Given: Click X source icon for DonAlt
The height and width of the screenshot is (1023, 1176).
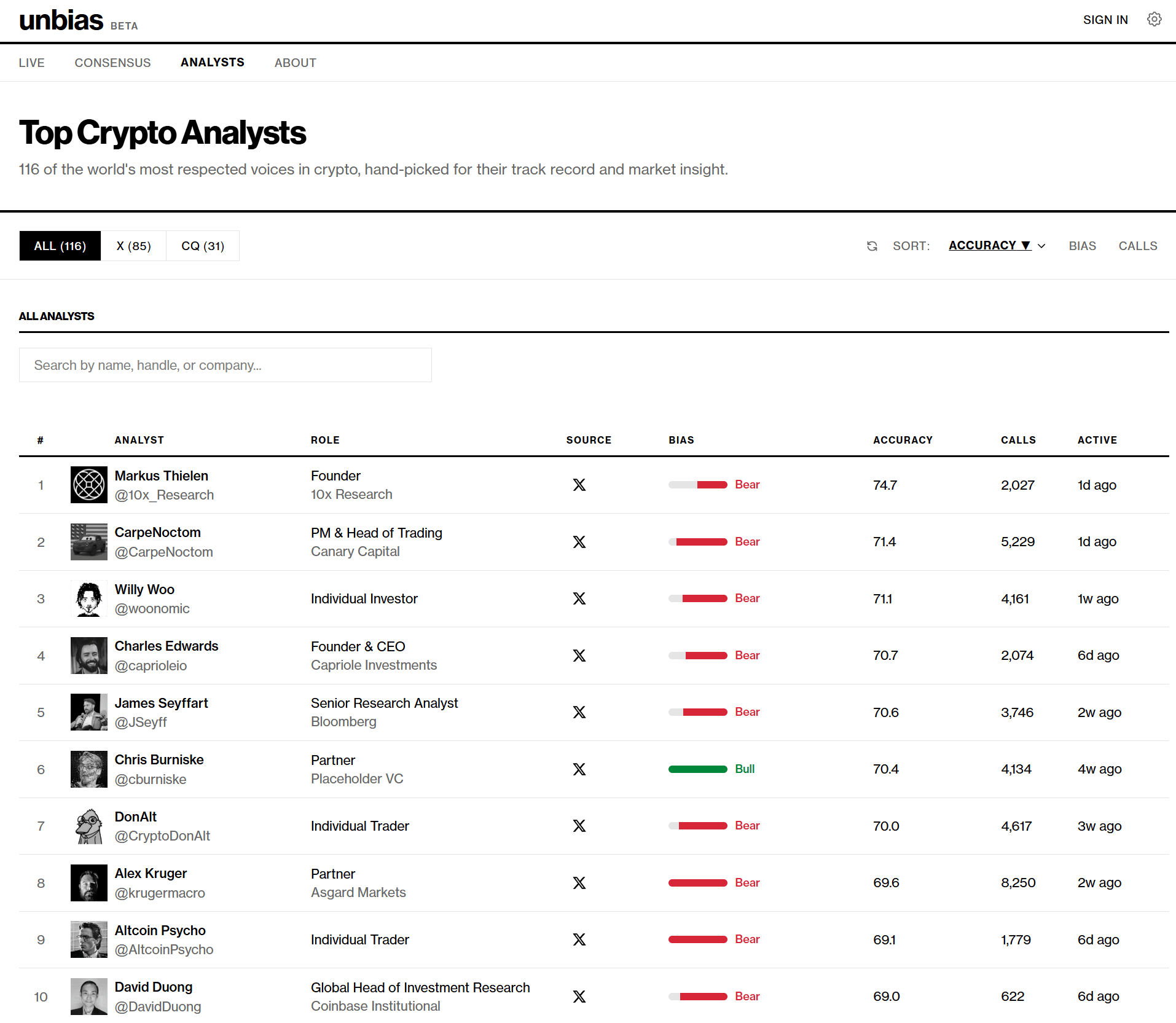Looking at the screenshot, I should 579,826.
